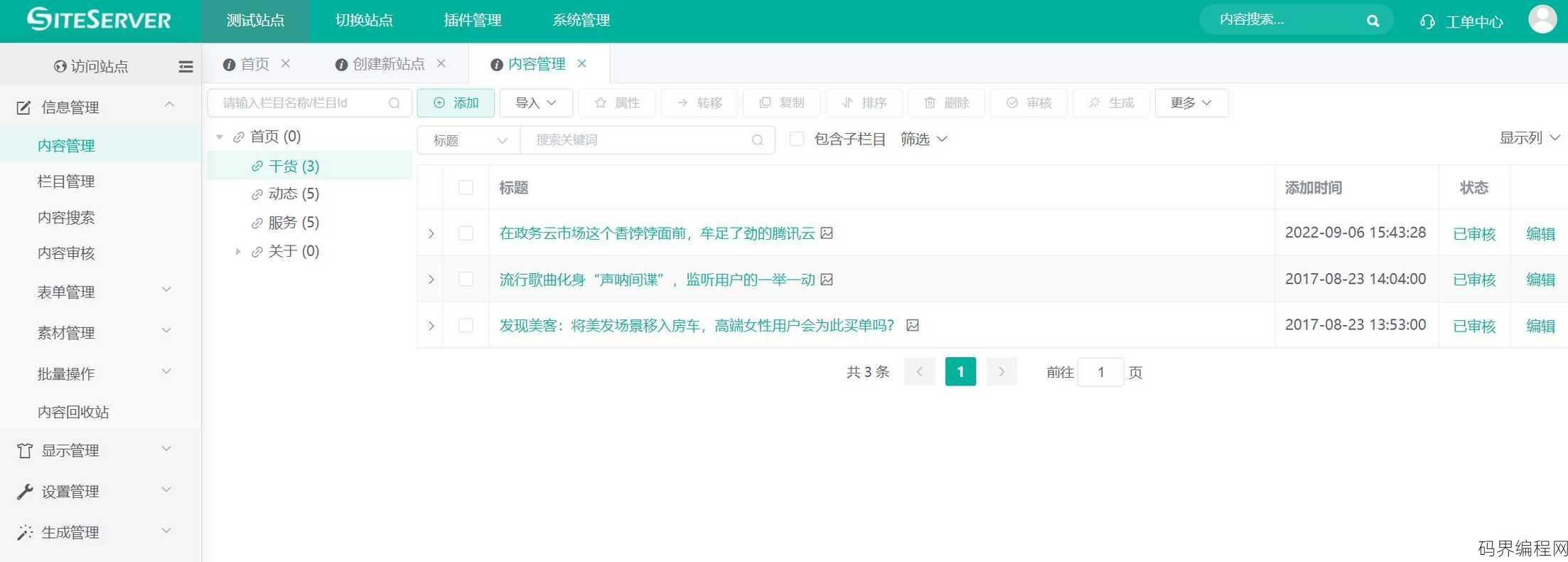Open the user avatar menu
This screenshot has height=562, width=1568.
tap(1542, 19)
